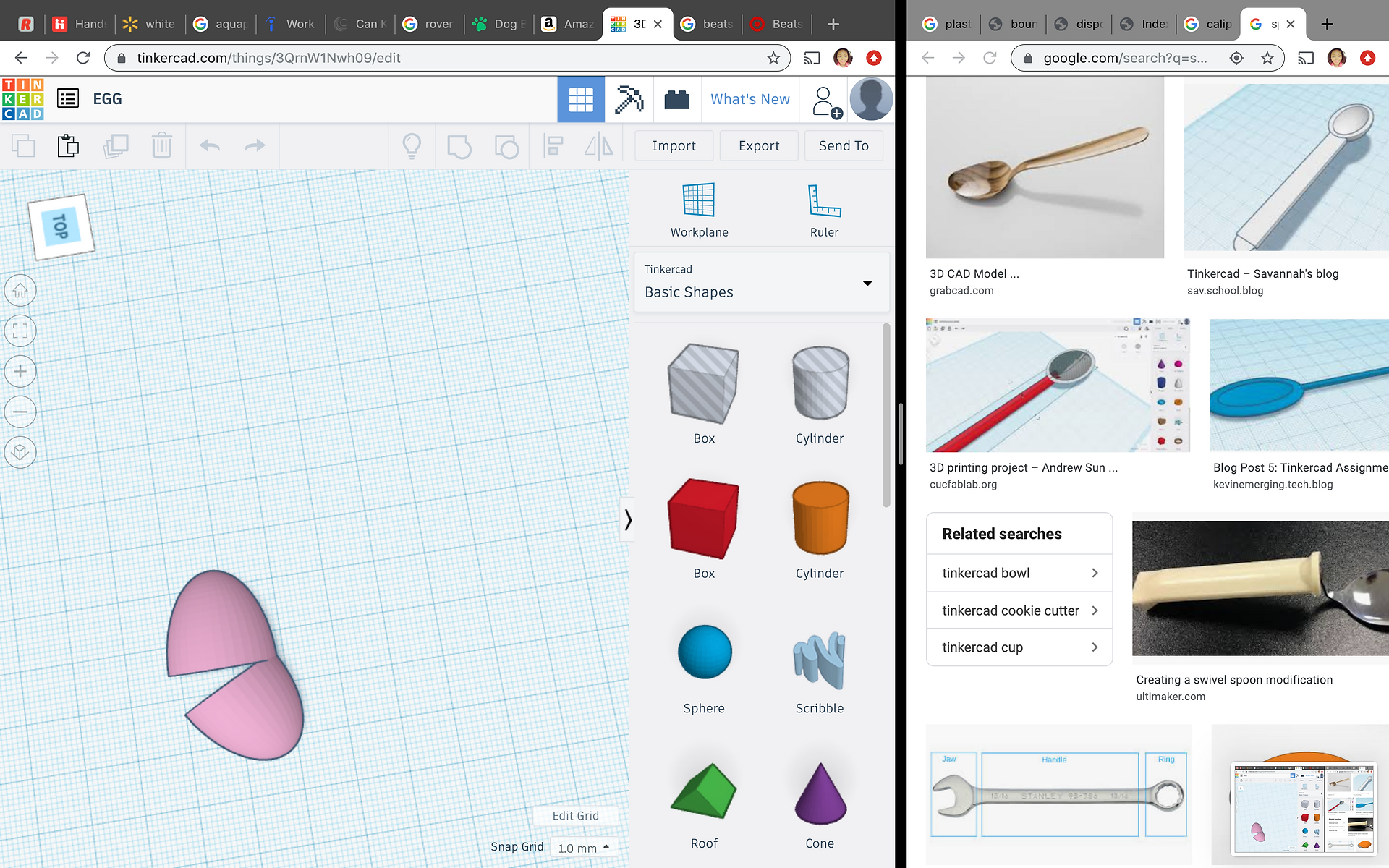Open the Blocks pickaxe mode
The height and width of the screenshot is (868, 1389).
click(629, 99)
